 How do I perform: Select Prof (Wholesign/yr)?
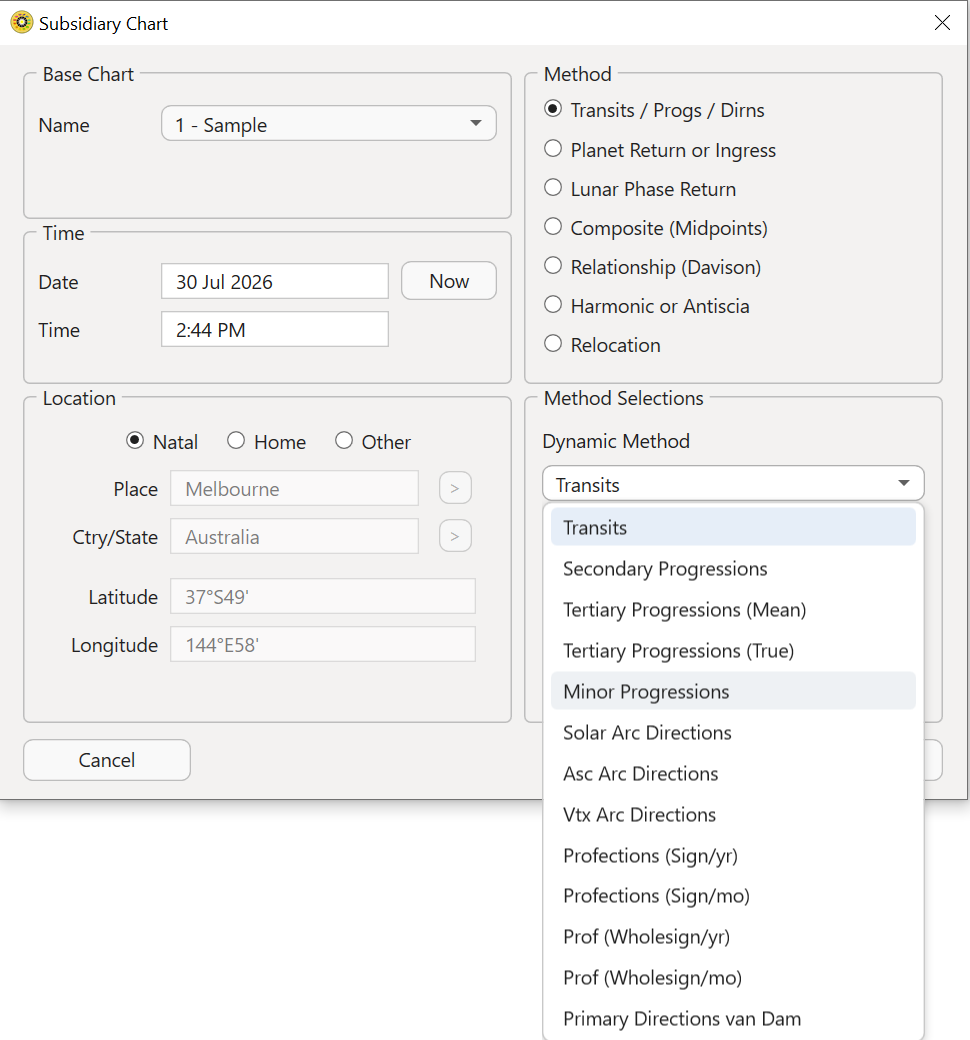point(733,937)
